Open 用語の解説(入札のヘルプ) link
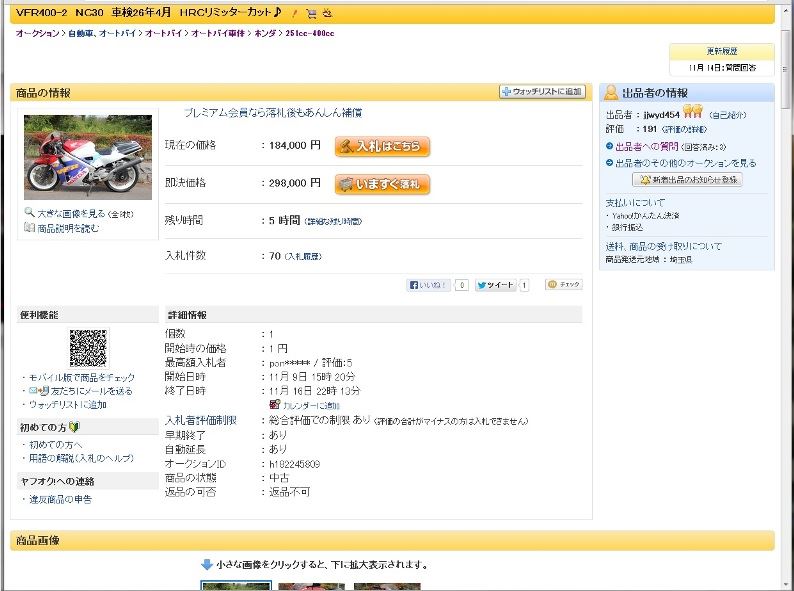The image size is (794, 591). 81,458
